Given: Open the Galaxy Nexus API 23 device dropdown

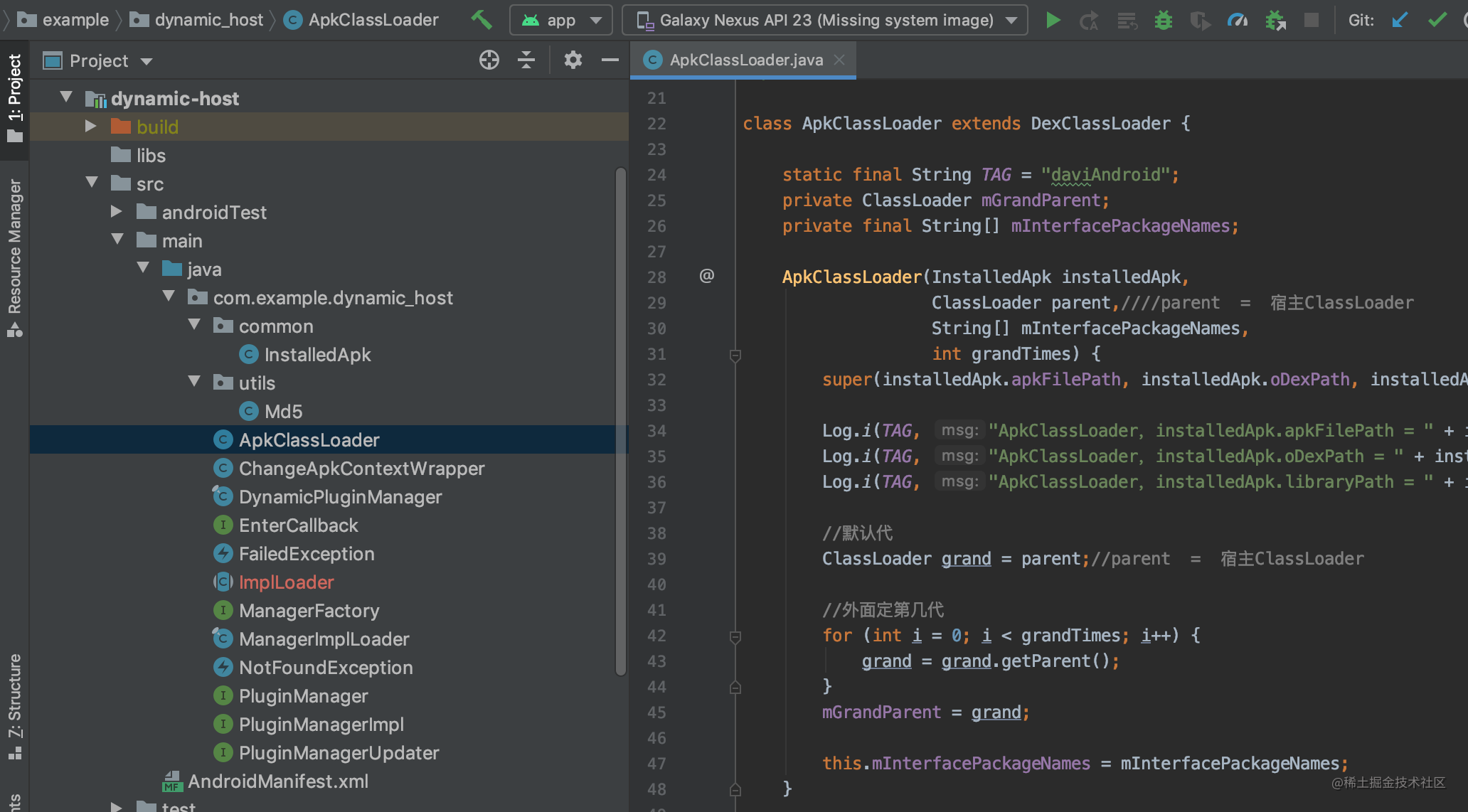Looking at the screenshot, I should 825,20.
